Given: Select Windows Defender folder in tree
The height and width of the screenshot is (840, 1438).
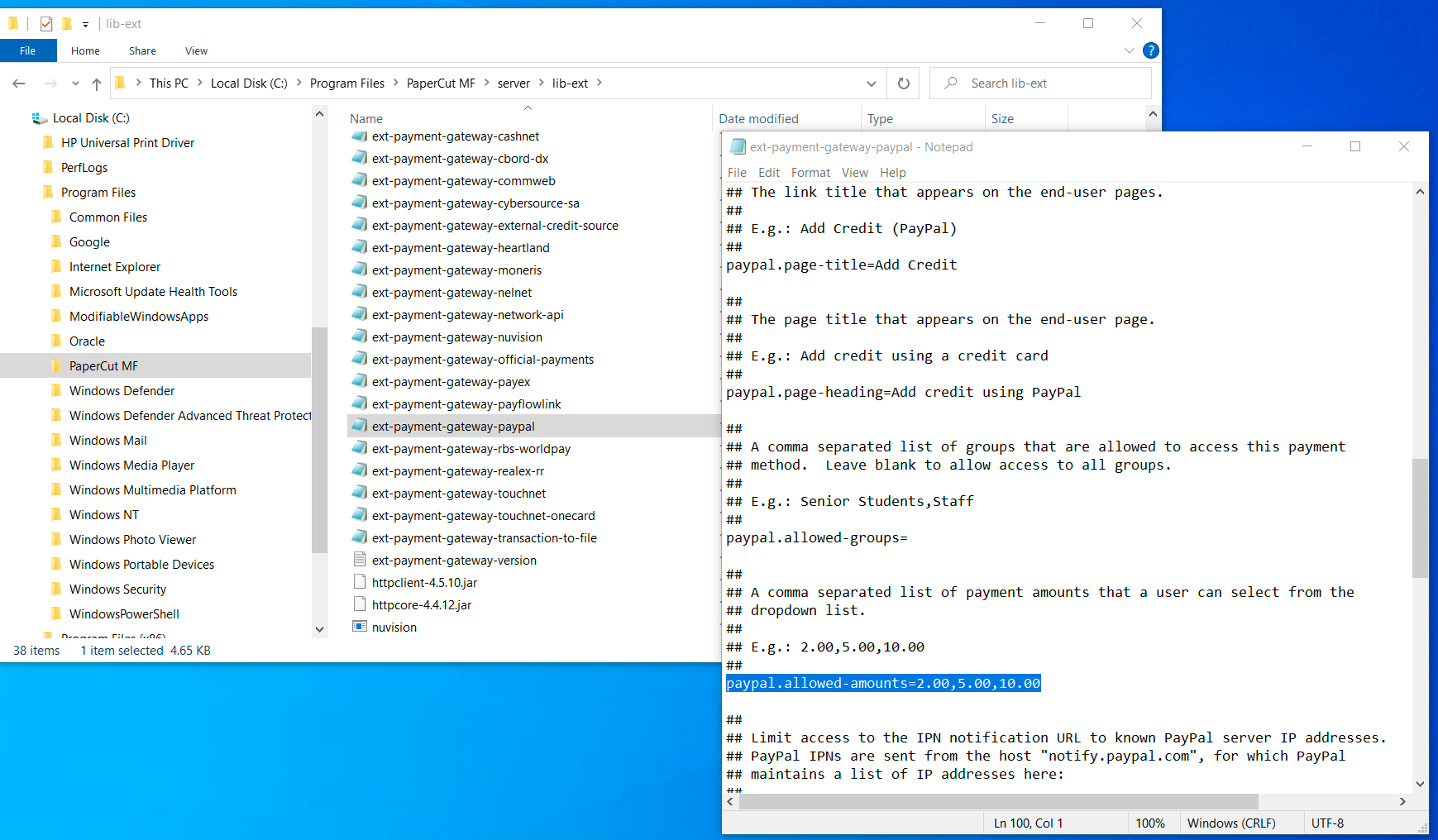Looking at the screenshot, I should pos(122,390).
